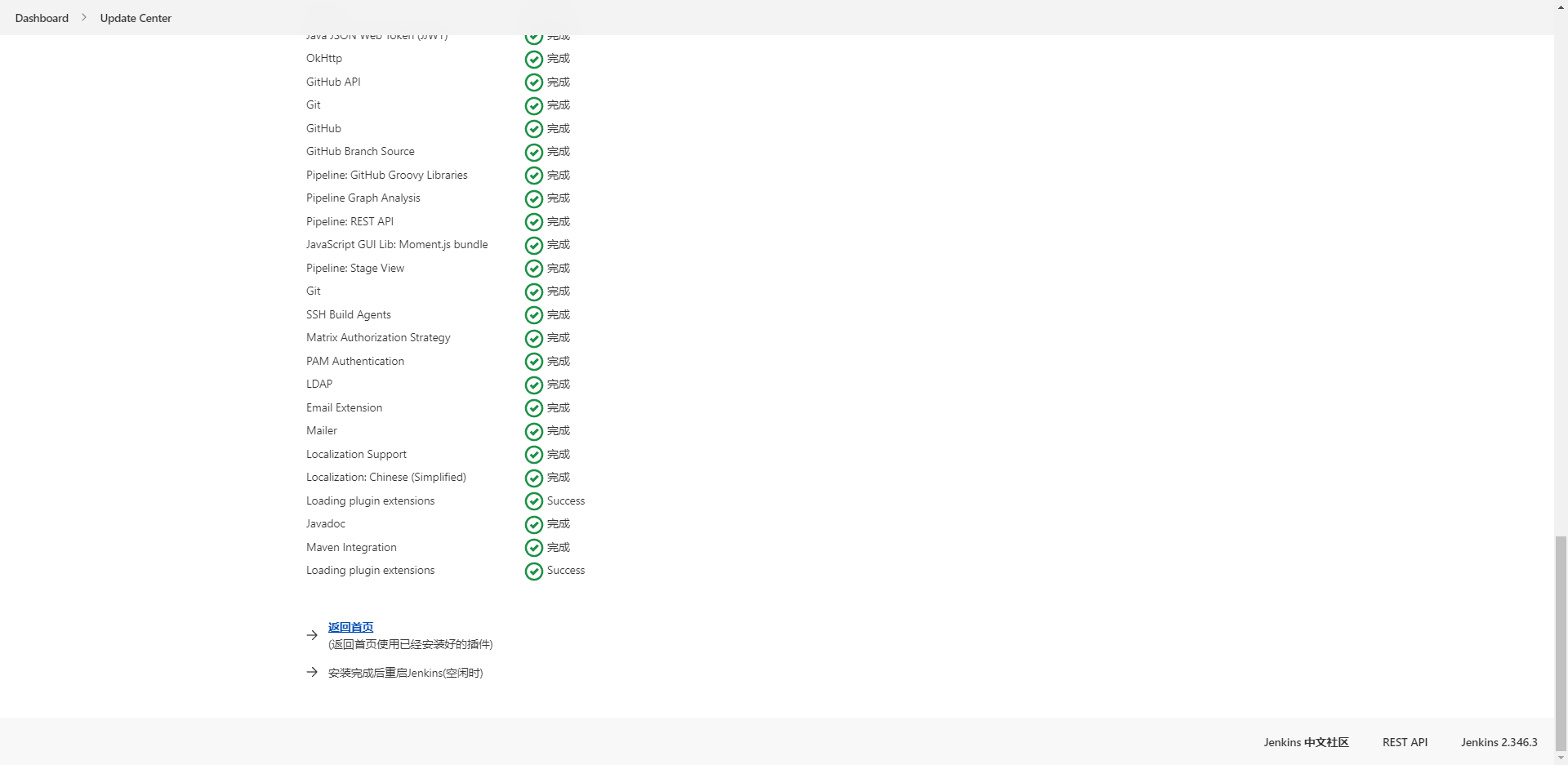Click the check icon in the GitHub Branch Source row

tap(534, 153)
